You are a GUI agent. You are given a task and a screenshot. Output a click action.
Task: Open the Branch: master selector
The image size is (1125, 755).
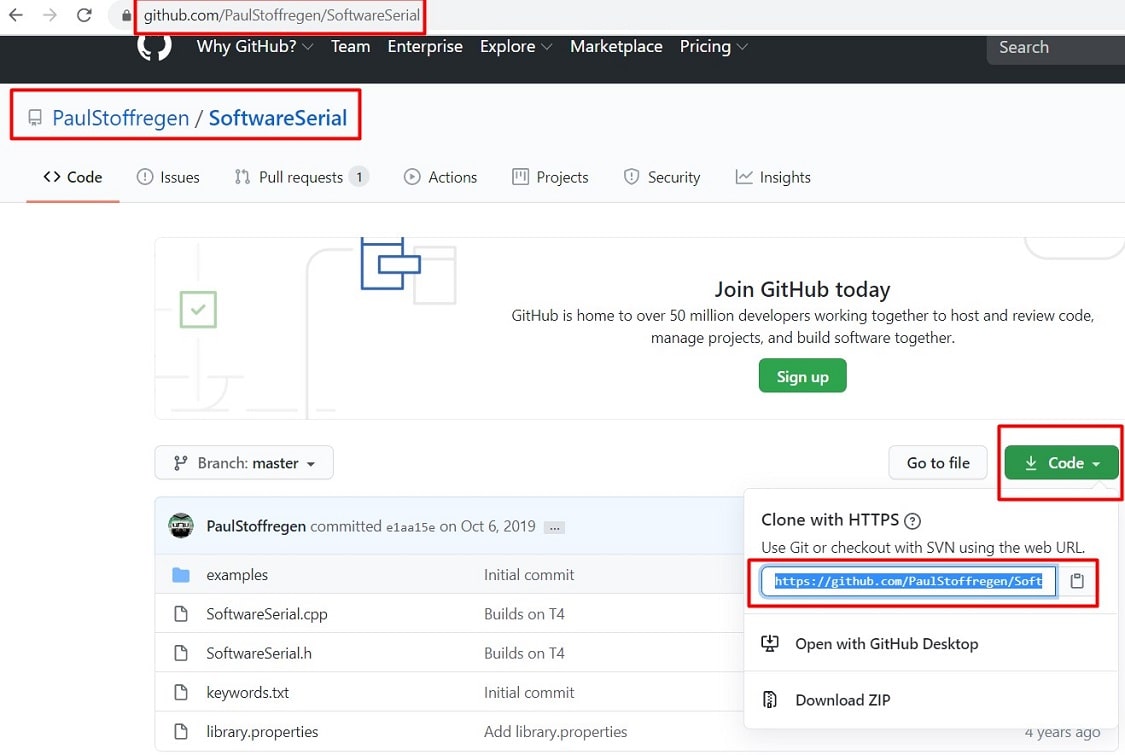(244, 463)
